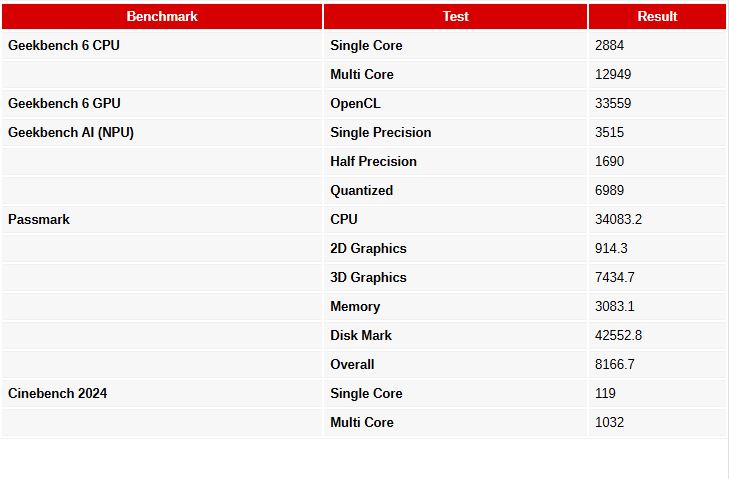Screen dimensions: 729x479
Task: Click the Test column header
Action: 455,16
